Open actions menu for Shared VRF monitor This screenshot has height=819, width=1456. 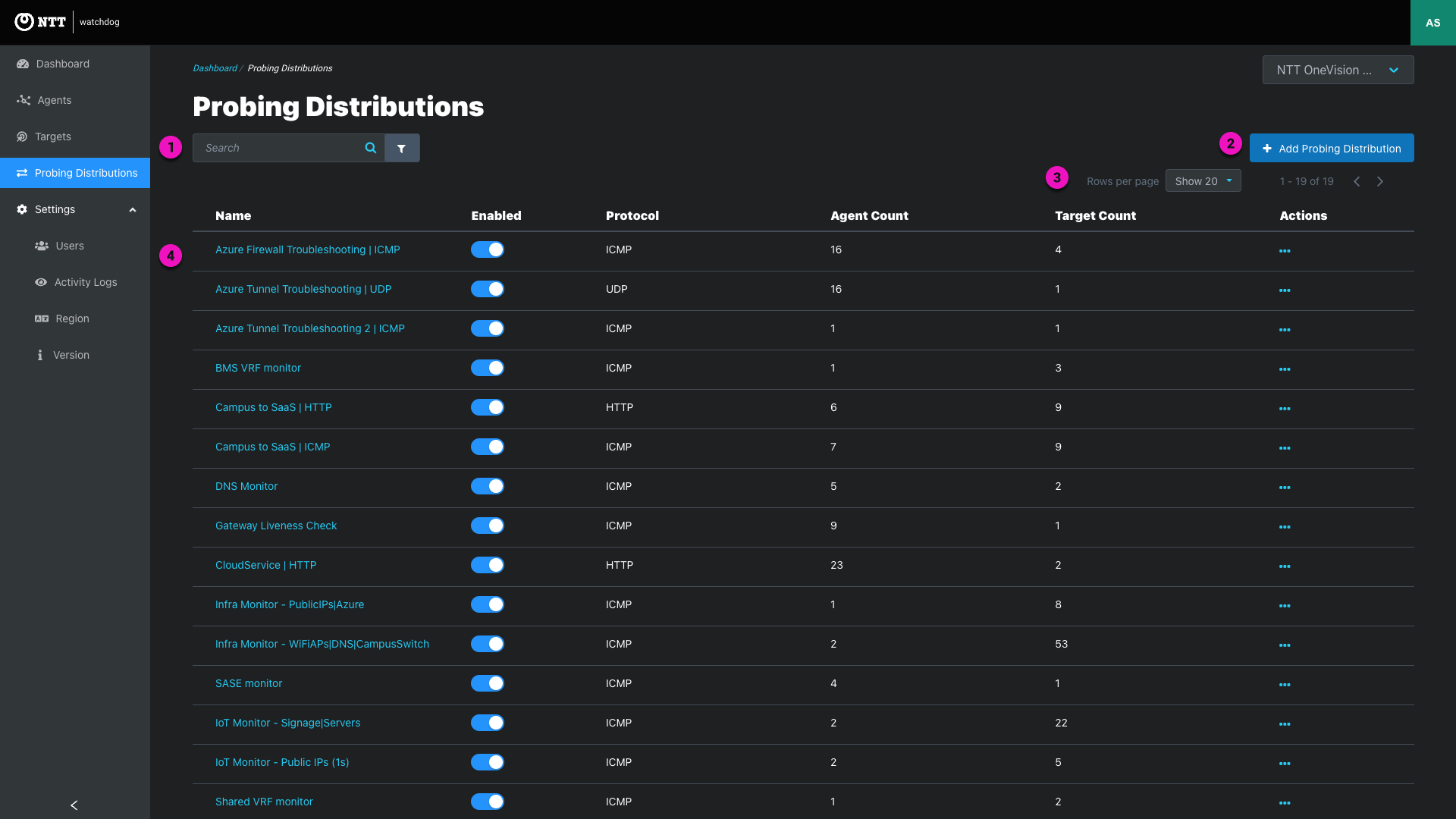click(x=1285, y=803)
